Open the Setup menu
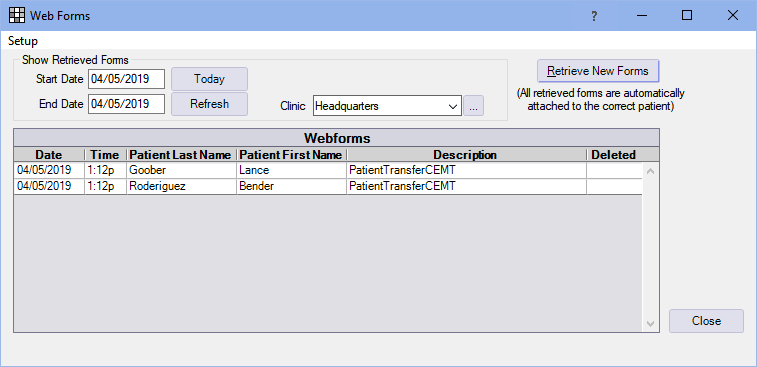 (x=23, y=41)
